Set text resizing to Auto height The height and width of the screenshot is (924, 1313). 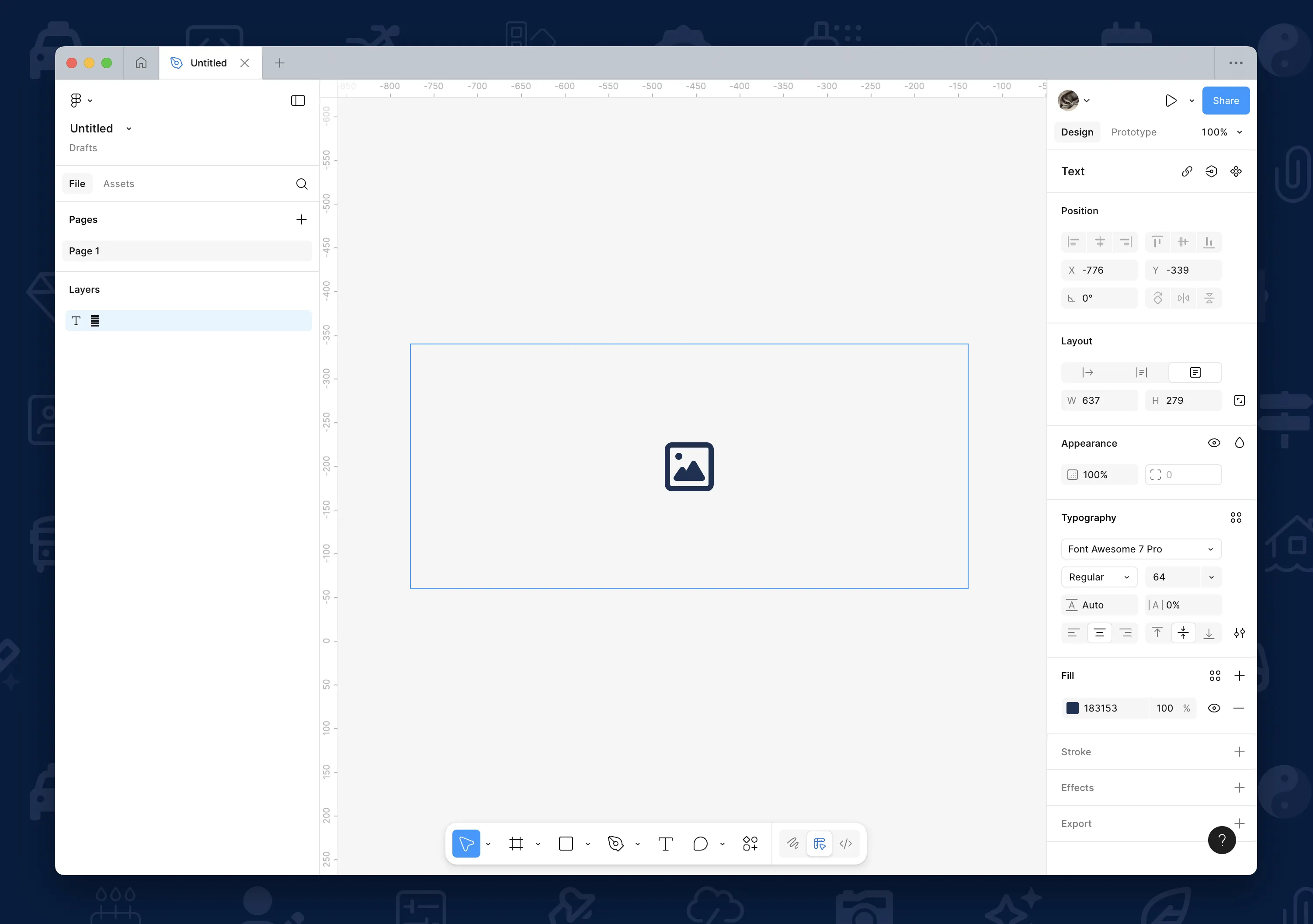(1141, 373)
